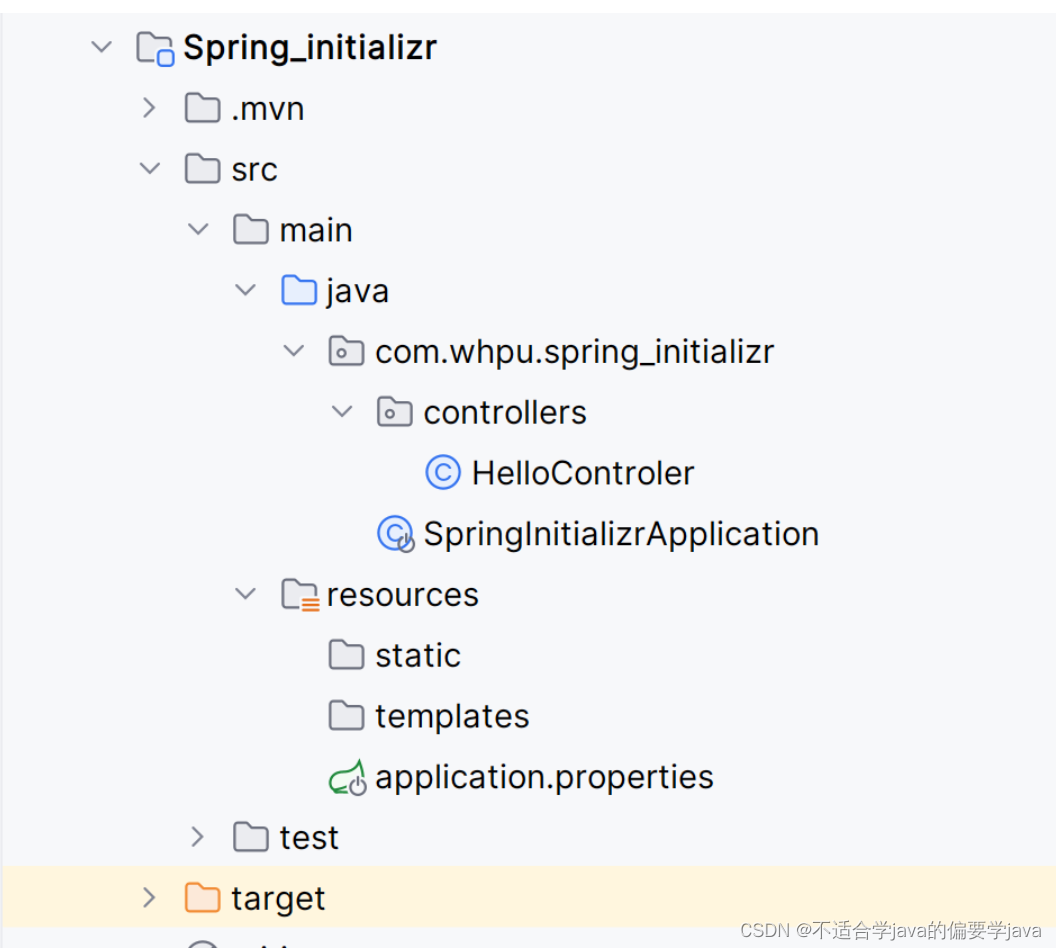Collapse the main folder chevron
Viewport: 1056px width, 950px height.
pos(198,230)
